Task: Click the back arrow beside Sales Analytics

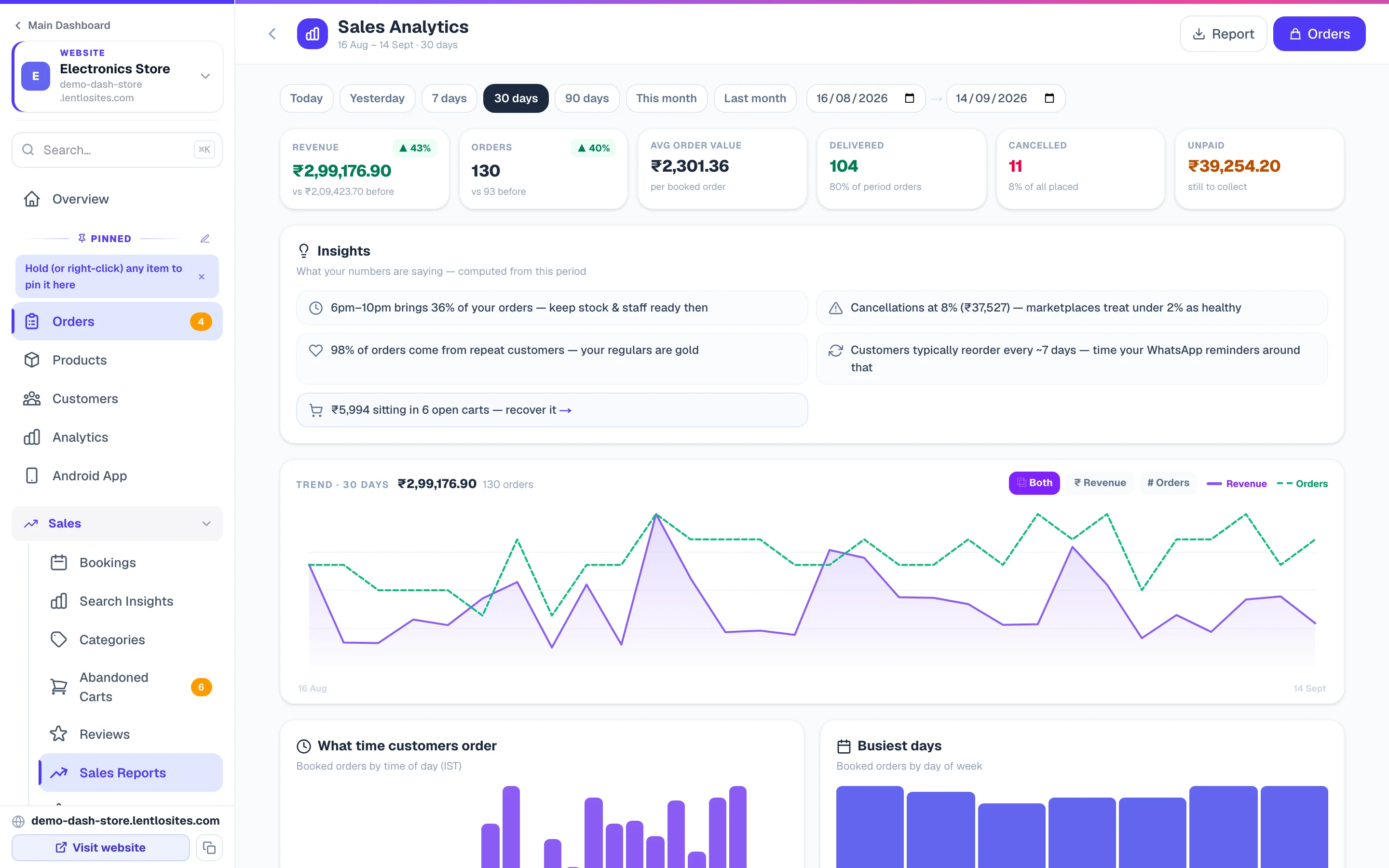Action: [272, 34]
